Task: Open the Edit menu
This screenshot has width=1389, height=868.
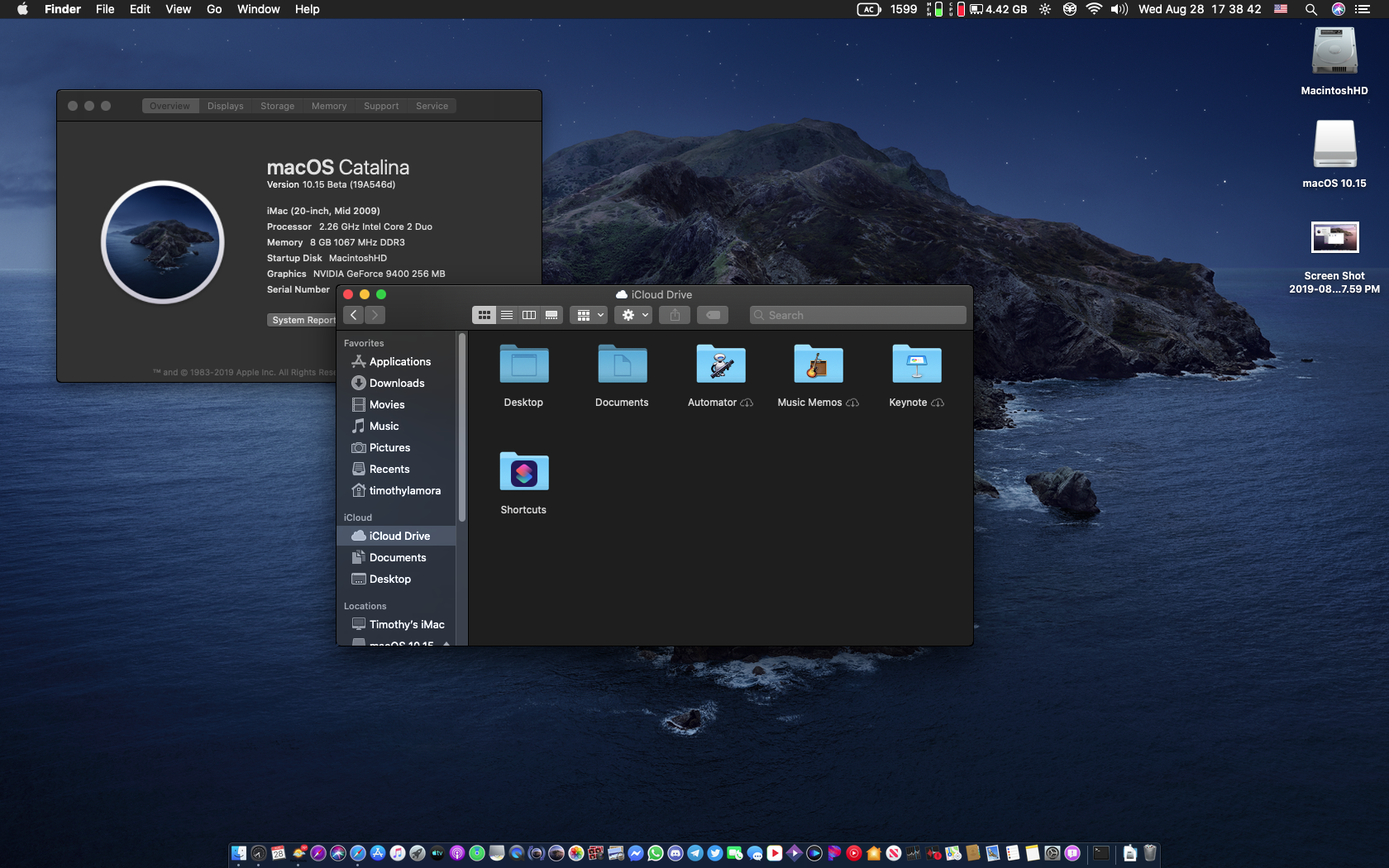Action: [x=140, y=9]
